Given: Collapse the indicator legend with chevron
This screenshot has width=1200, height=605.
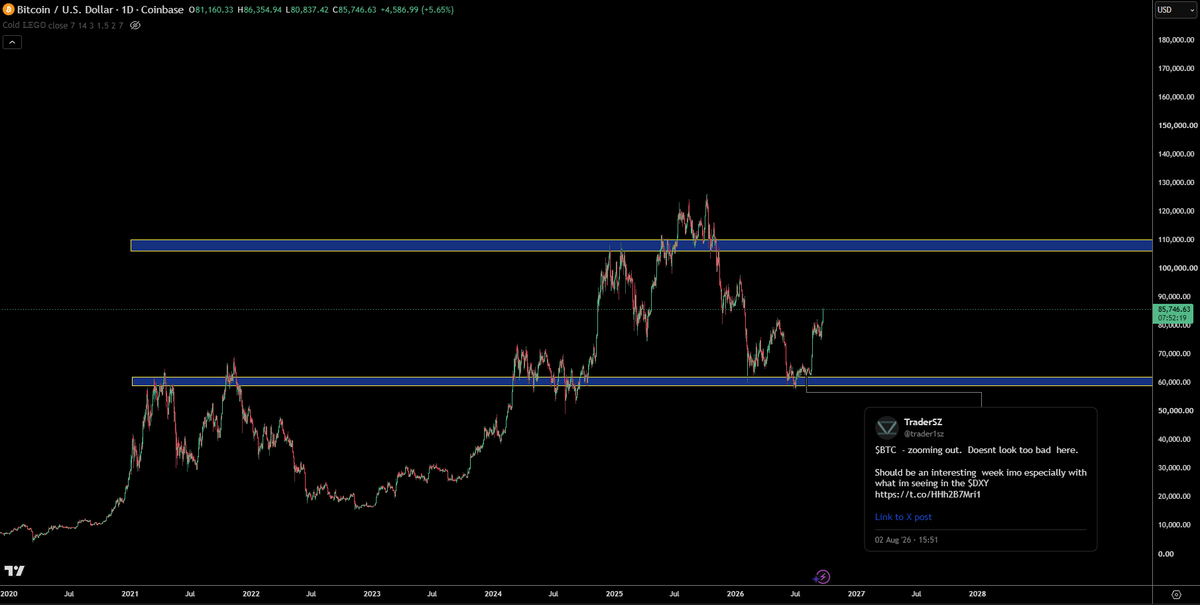Looking at the screenshot, I should (x=12, y=42).
